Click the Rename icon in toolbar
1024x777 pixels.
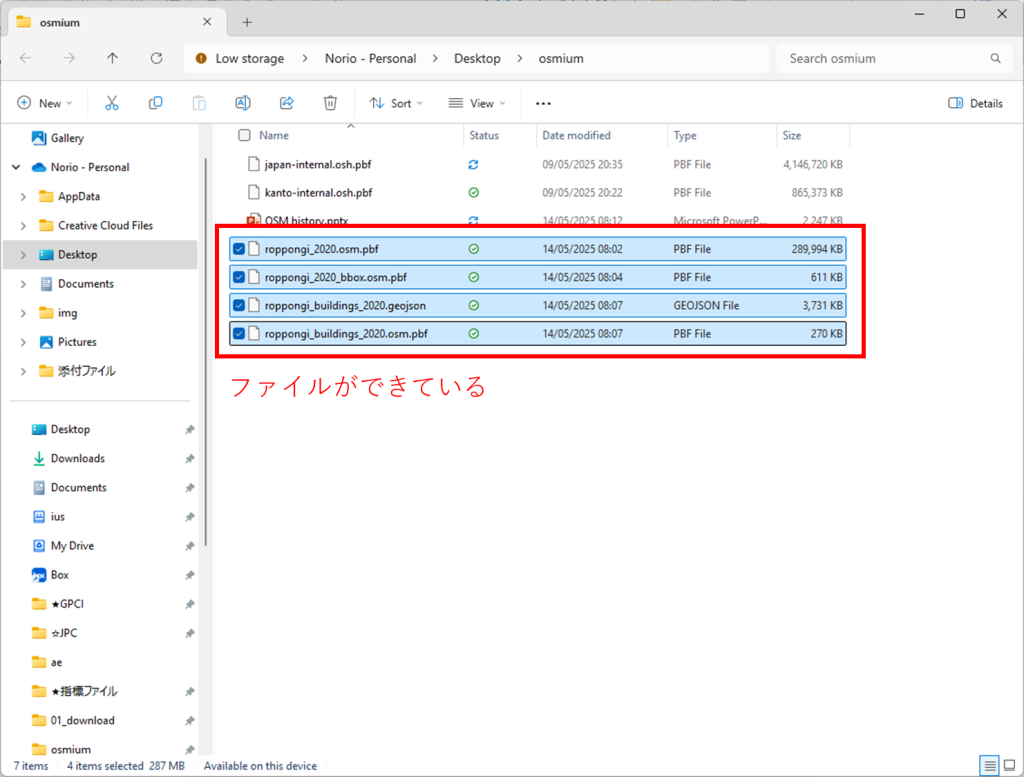click(x=242, y=103)
